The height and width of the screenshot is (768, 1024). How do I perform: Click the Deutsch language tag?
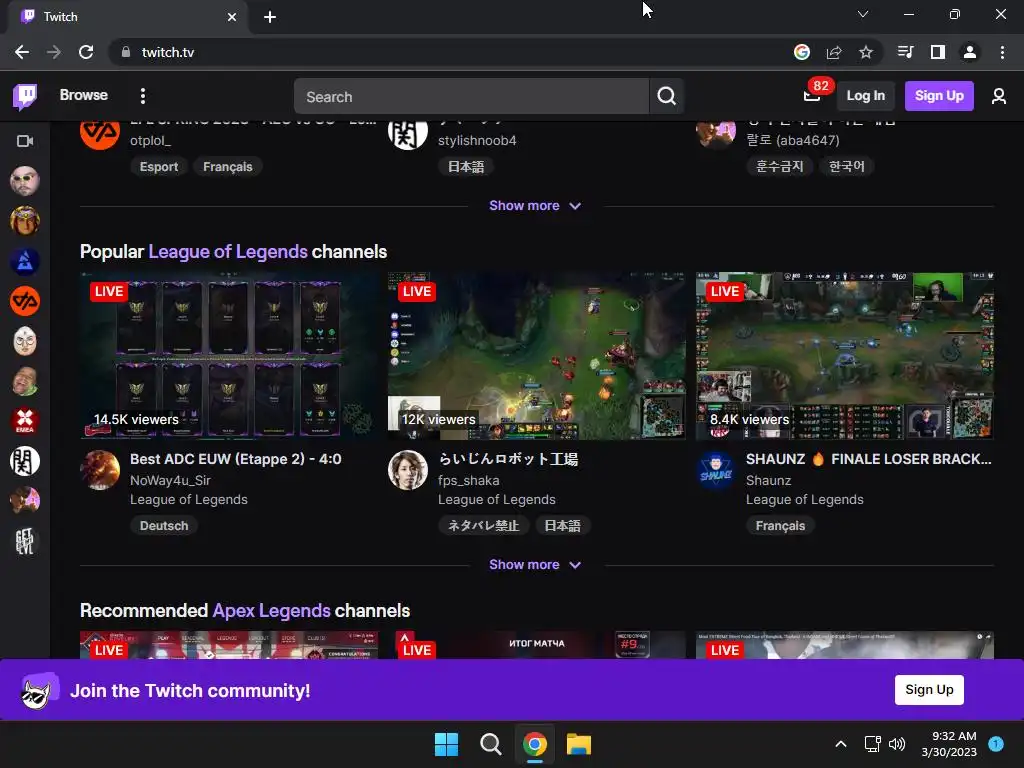(164, 526)
